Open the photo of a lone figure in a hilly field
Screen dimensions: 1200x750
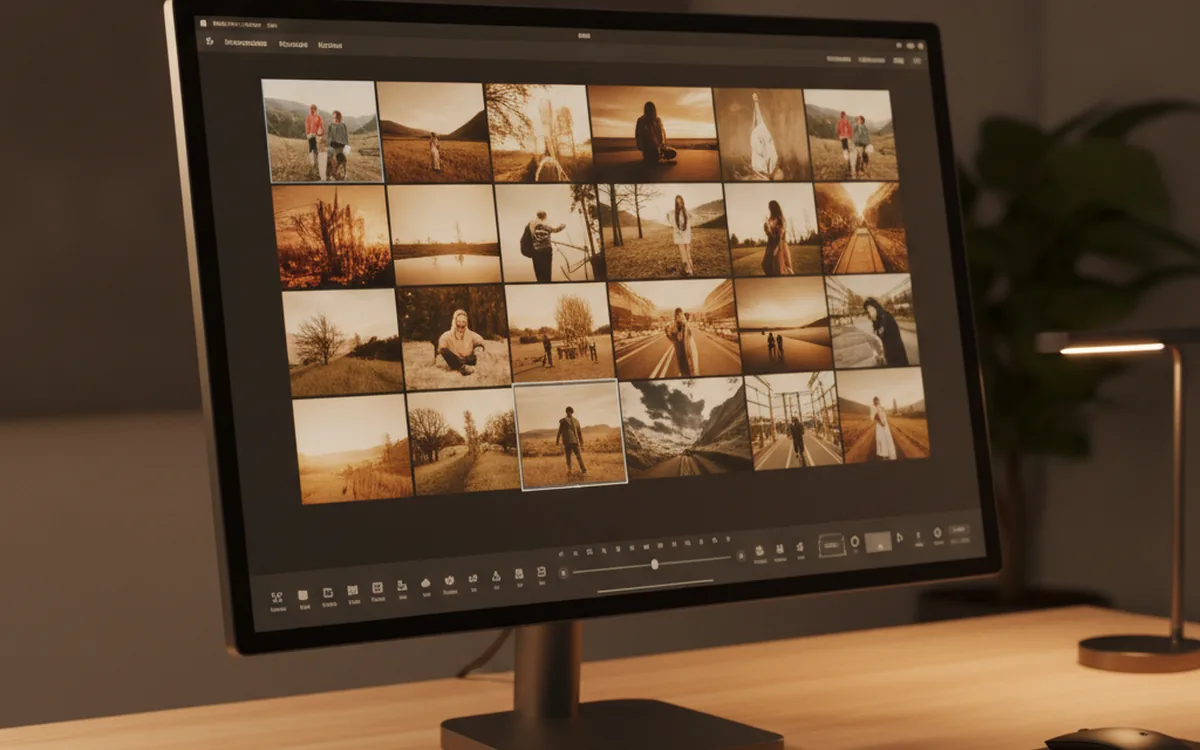click(436, 132)
